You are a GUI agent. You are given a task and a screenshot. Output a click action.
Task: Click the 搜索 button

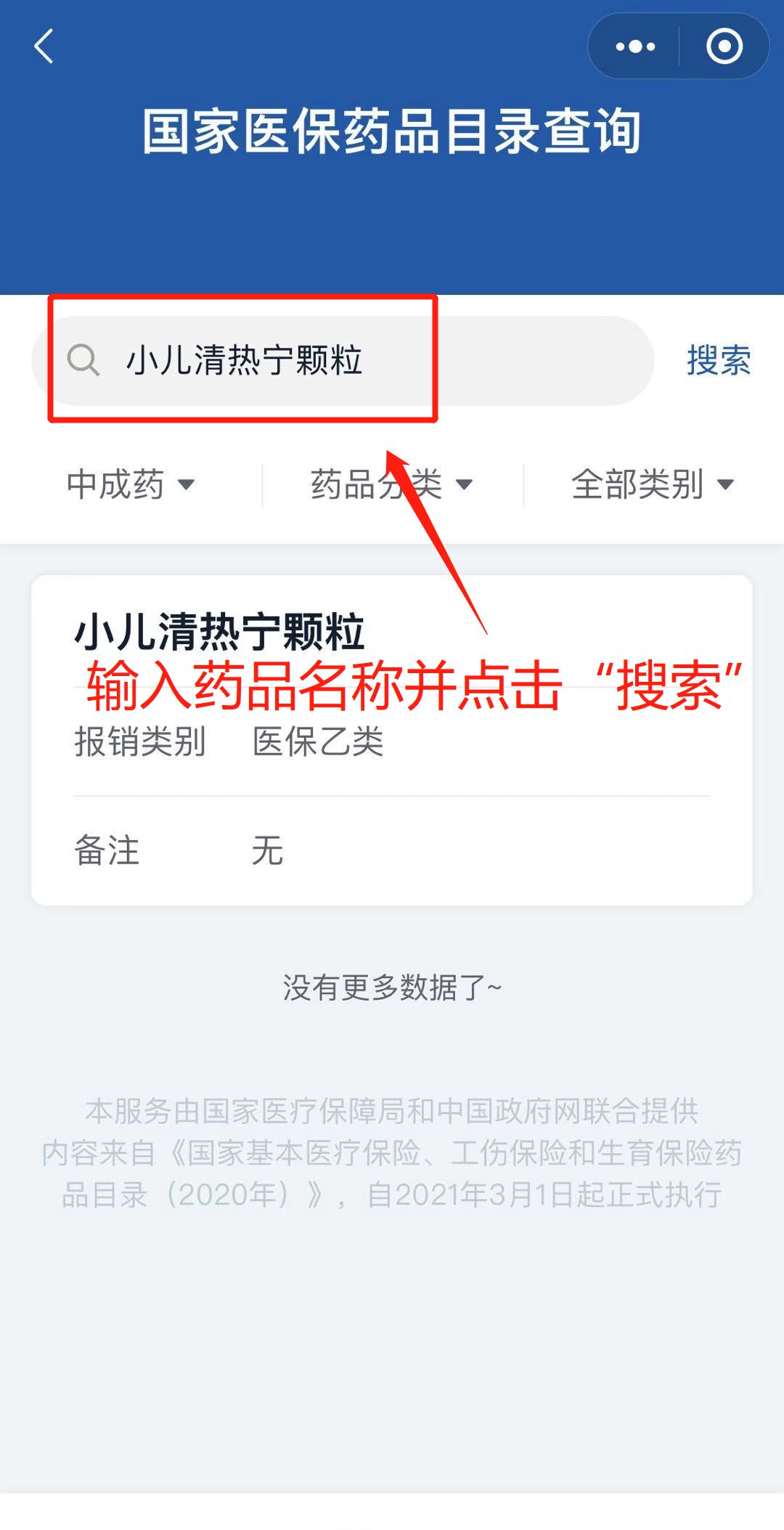click(x=719, y=360)
